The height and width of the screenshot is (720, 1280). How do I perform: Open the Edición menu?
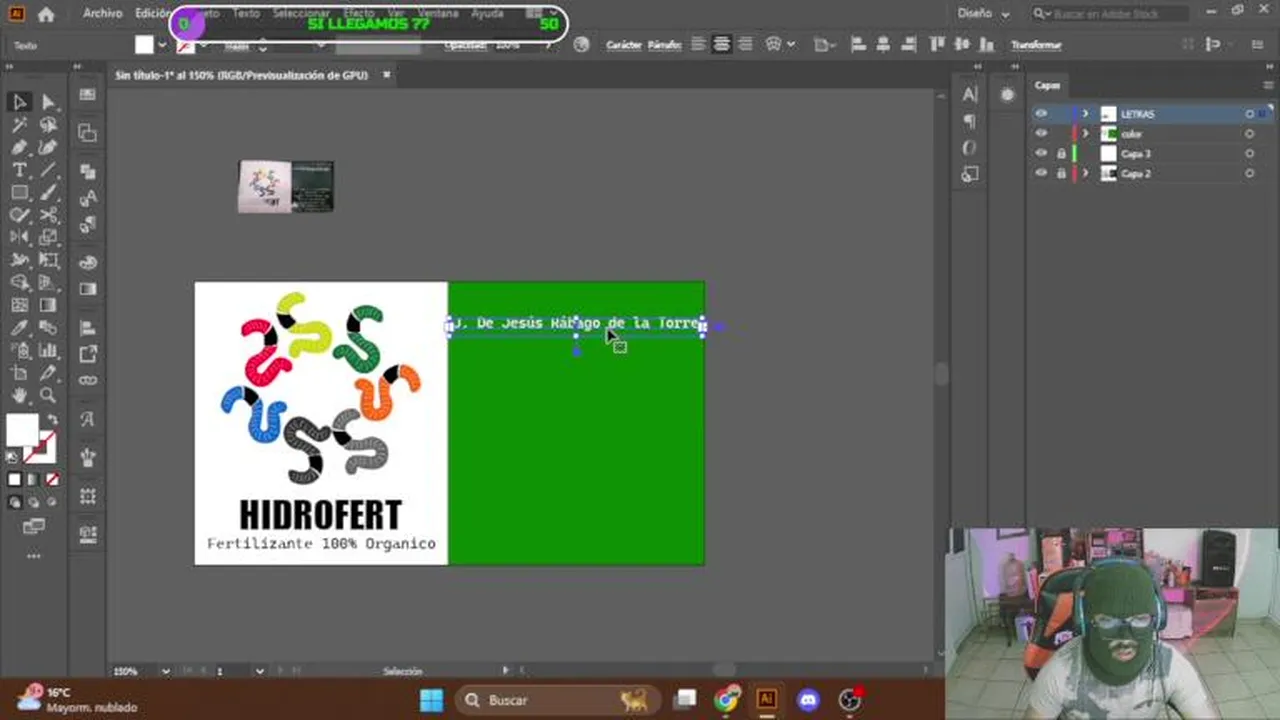153,14
